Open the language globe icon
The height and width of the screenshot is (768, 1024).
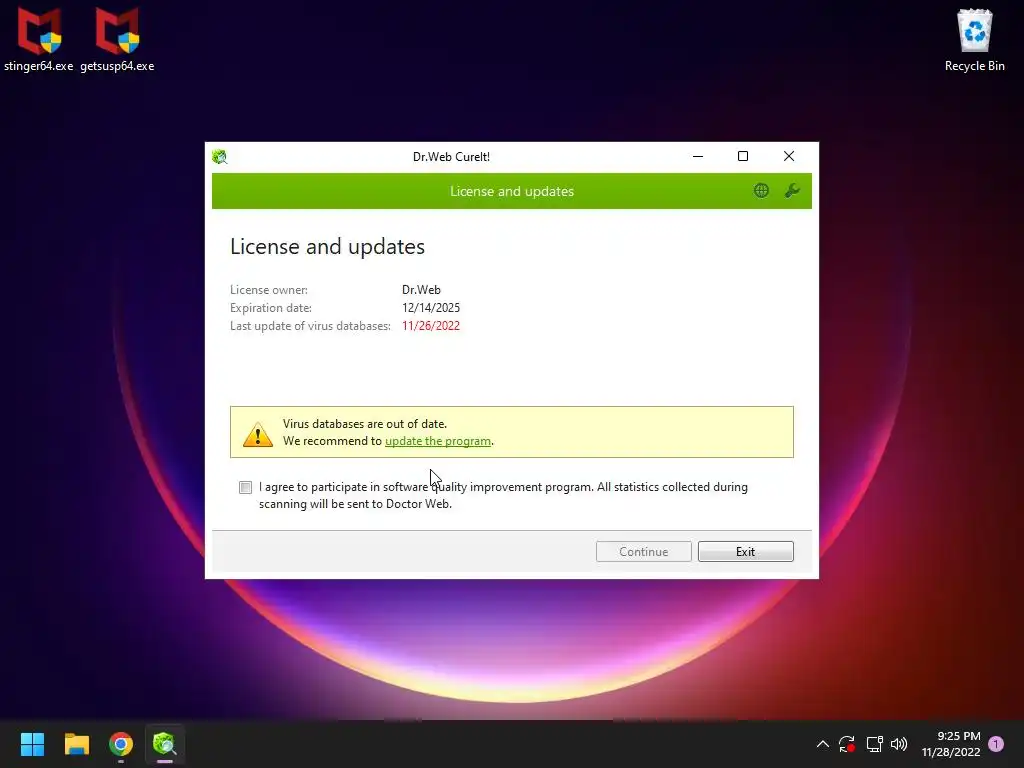pos(761,191)
